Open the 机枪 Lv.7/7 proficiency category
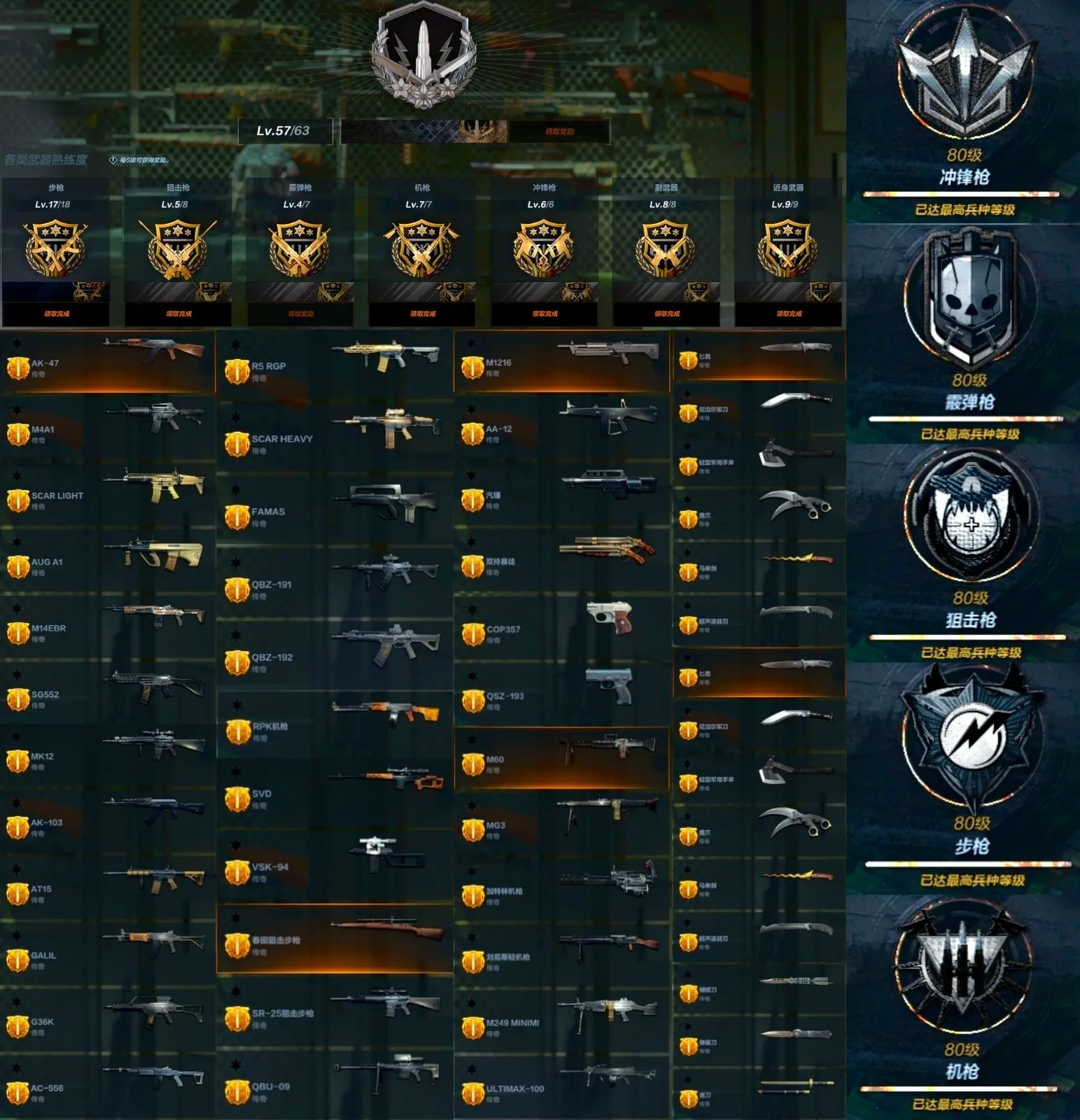The width and height of the screenshot is (1080, 1120). pos(422,252)
